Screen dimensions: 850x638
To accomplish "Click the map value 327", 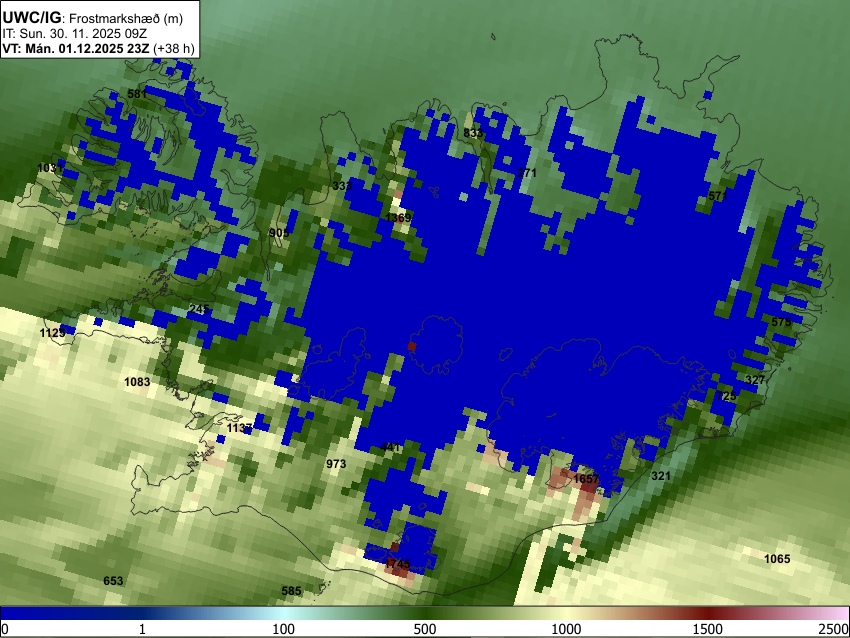I will click(755, 380).
